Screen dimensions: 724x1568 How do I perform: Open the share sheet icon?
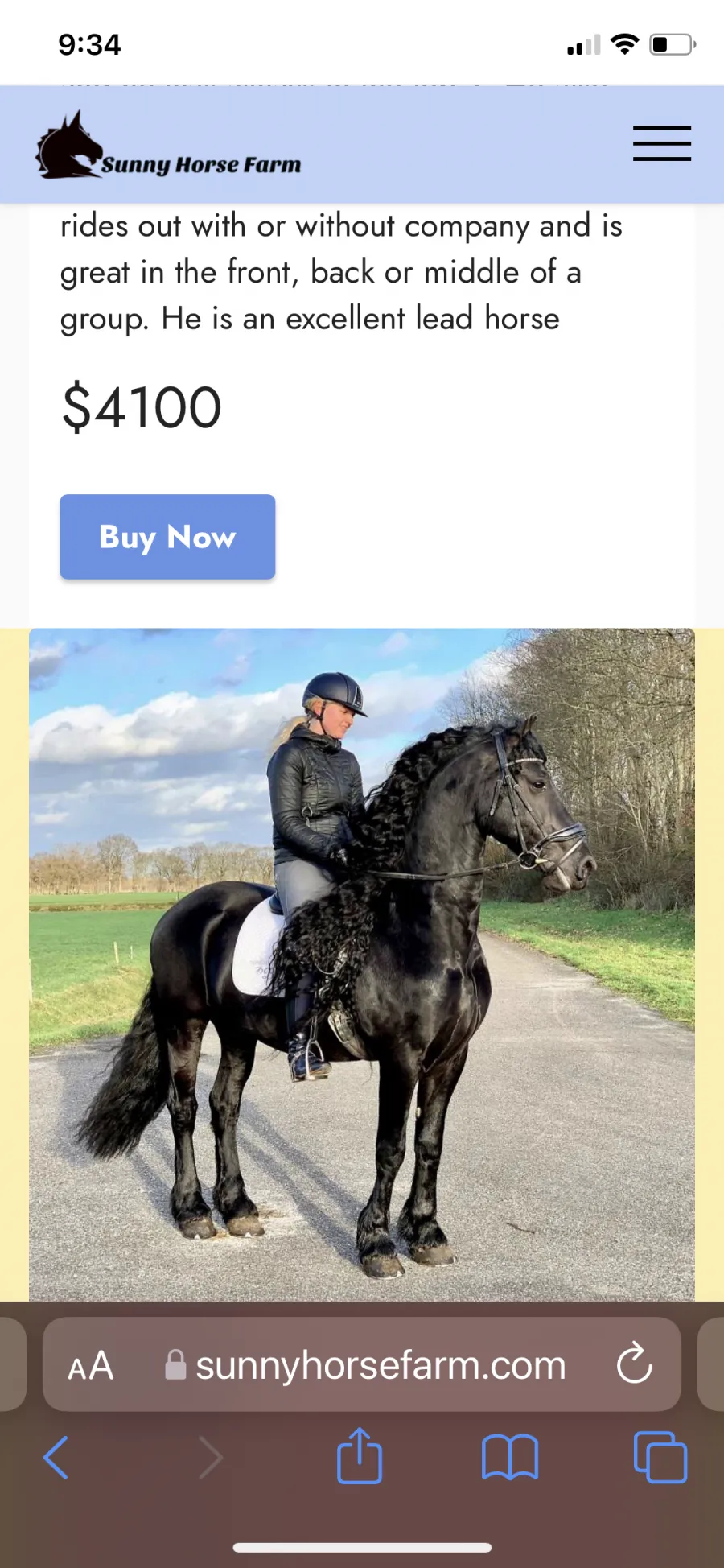coord(360,1455)
